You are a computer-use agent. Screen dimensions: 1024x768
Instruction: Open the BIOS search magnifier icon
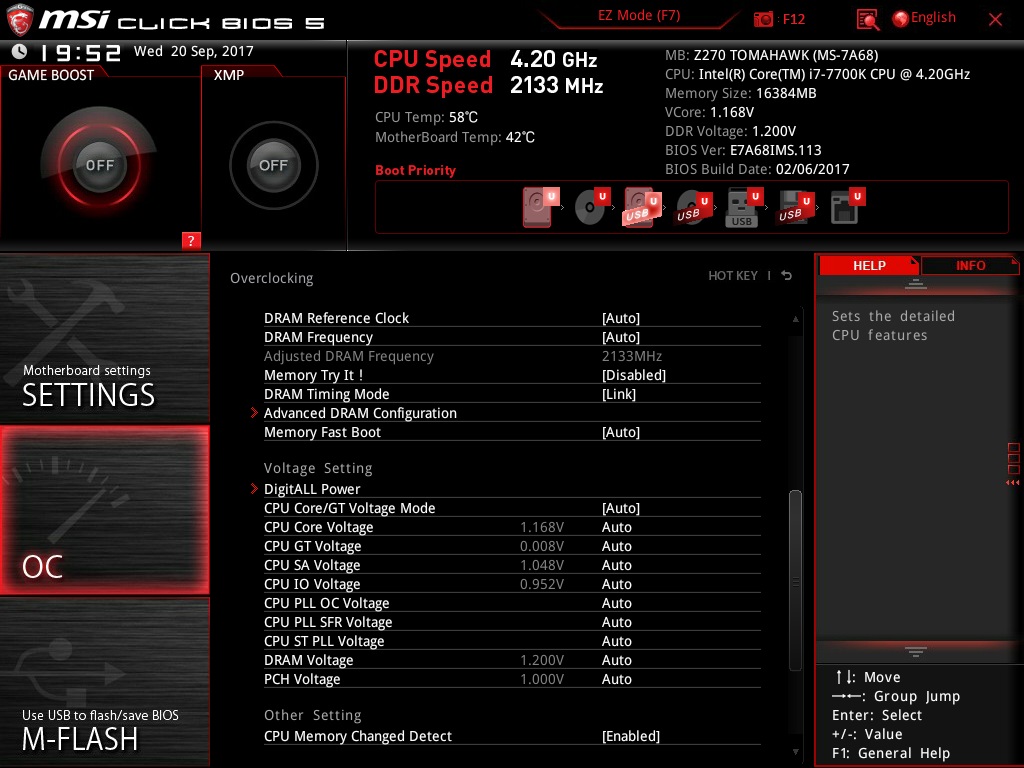point(868,19)
